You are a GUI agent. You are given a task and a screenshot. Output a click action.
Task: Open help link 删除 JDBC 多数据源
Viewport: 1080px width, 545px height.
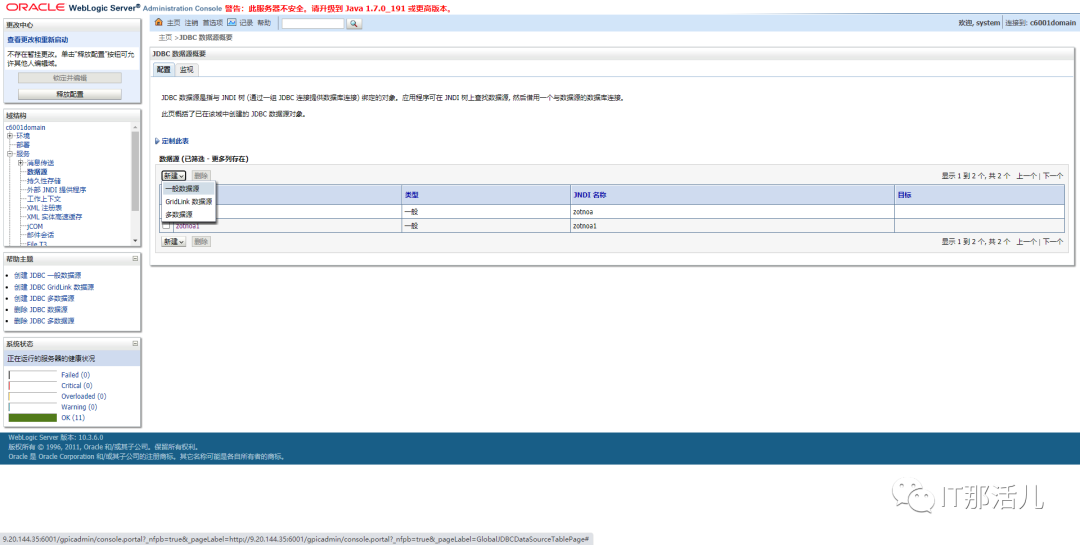pos(44,321)
